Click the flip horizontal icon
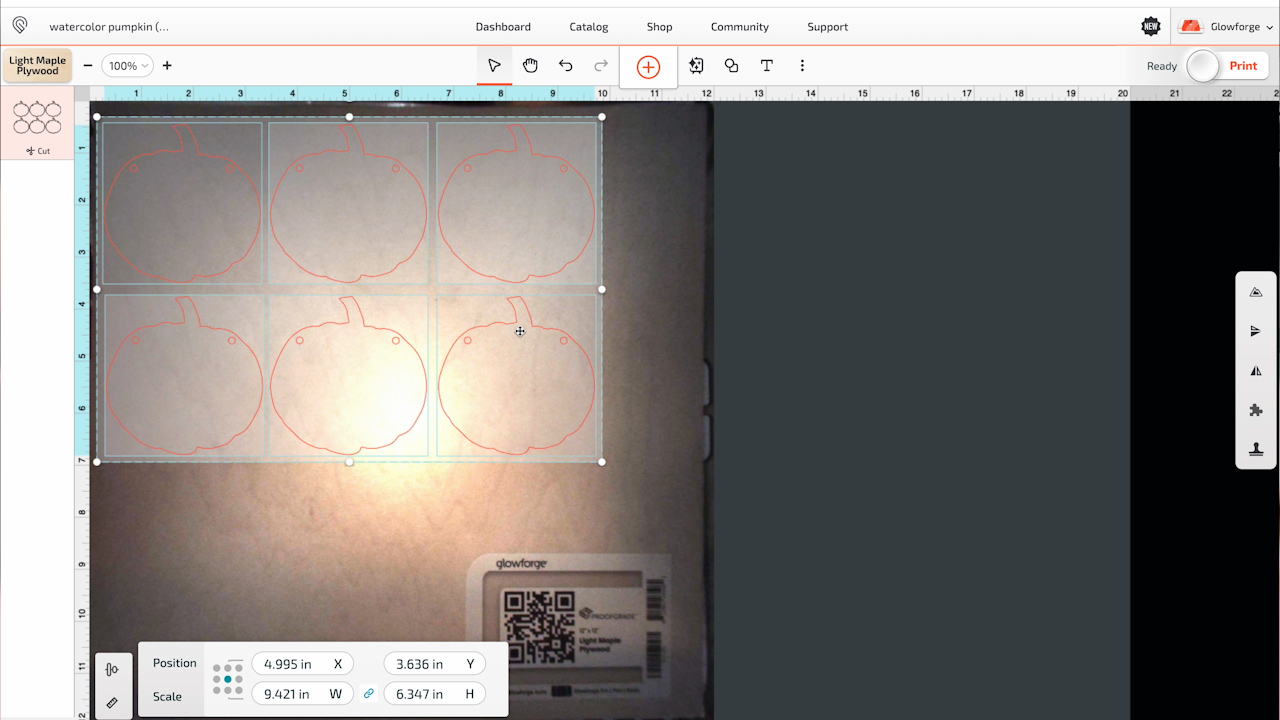 [x=1256, y=371]
